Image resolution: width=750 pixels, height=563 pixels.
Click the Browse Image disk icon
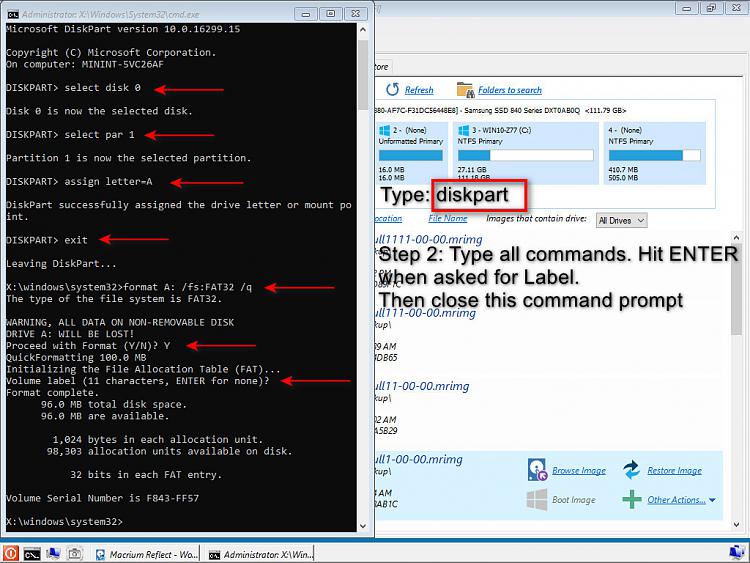pyautogui.click(x=537, y=470)
